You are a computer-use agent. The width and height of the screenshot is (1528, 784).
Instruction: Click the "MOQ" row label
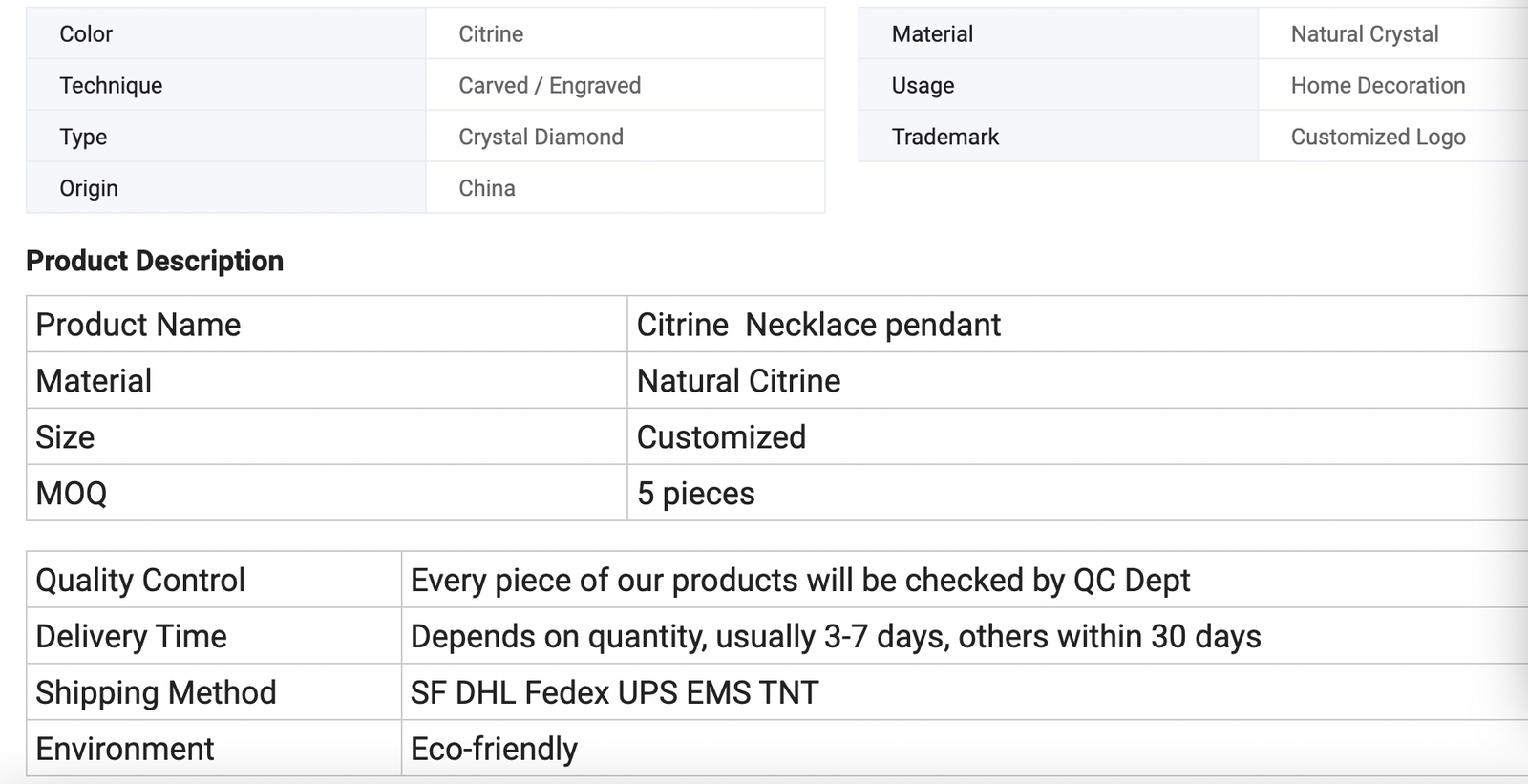point(72,494)
